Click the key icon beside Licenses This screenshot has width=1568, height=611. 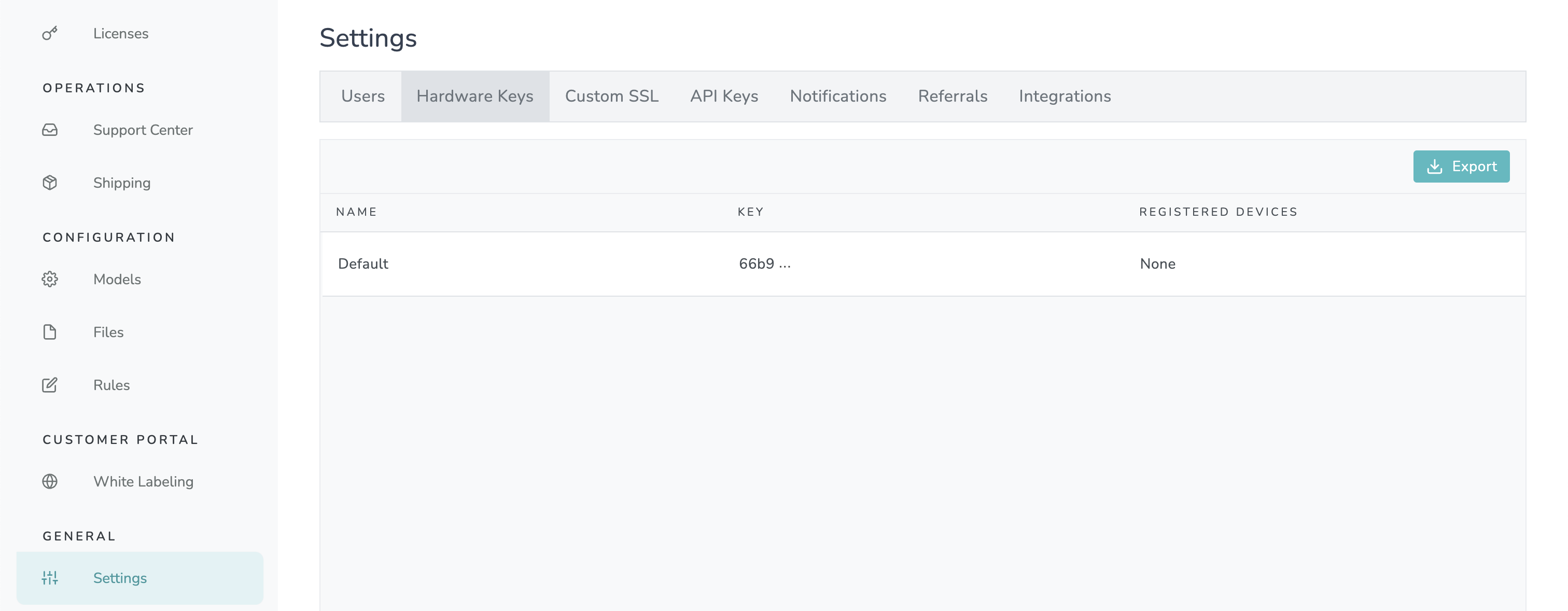point(50,33)
